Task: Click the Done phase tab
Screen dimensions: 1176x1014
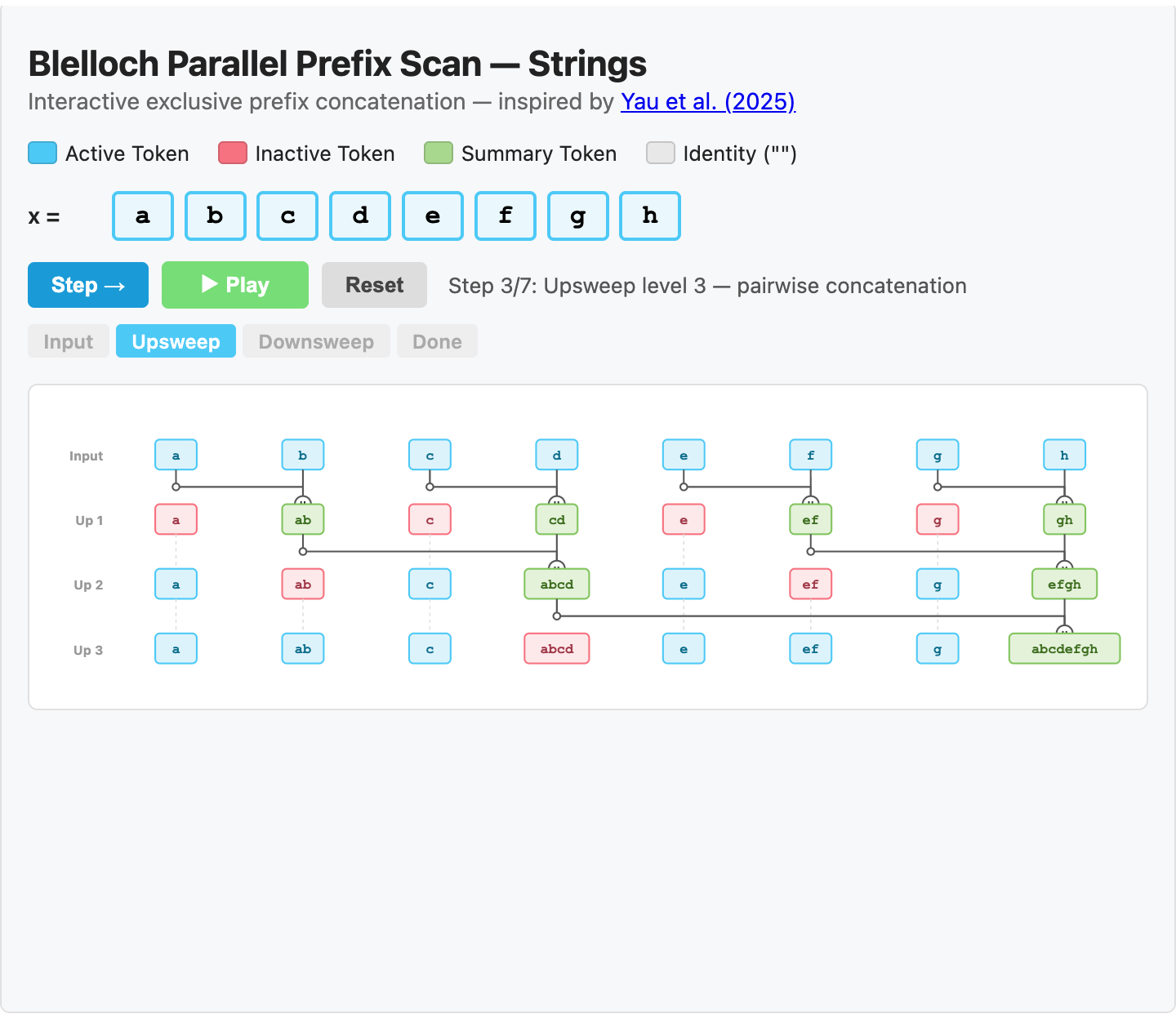Action: tap(437, 341)
